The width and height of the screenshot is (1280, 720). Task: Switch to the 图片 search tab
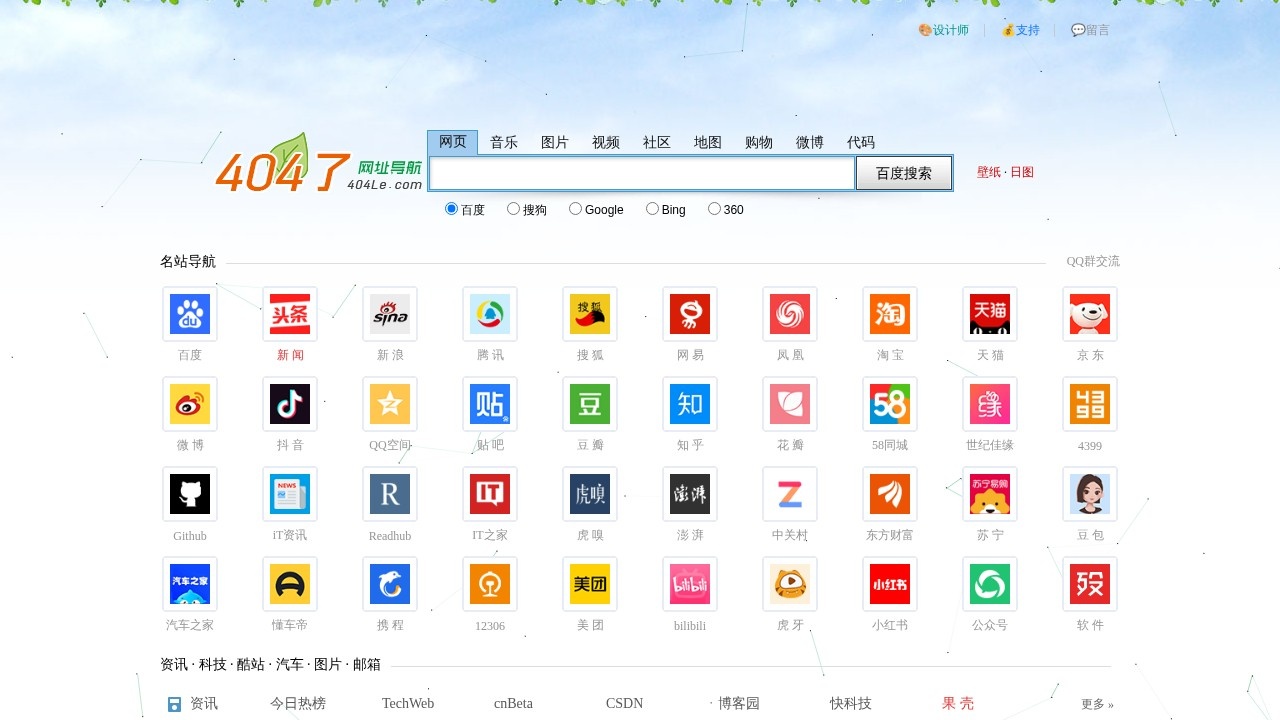(x=555, y=142)
